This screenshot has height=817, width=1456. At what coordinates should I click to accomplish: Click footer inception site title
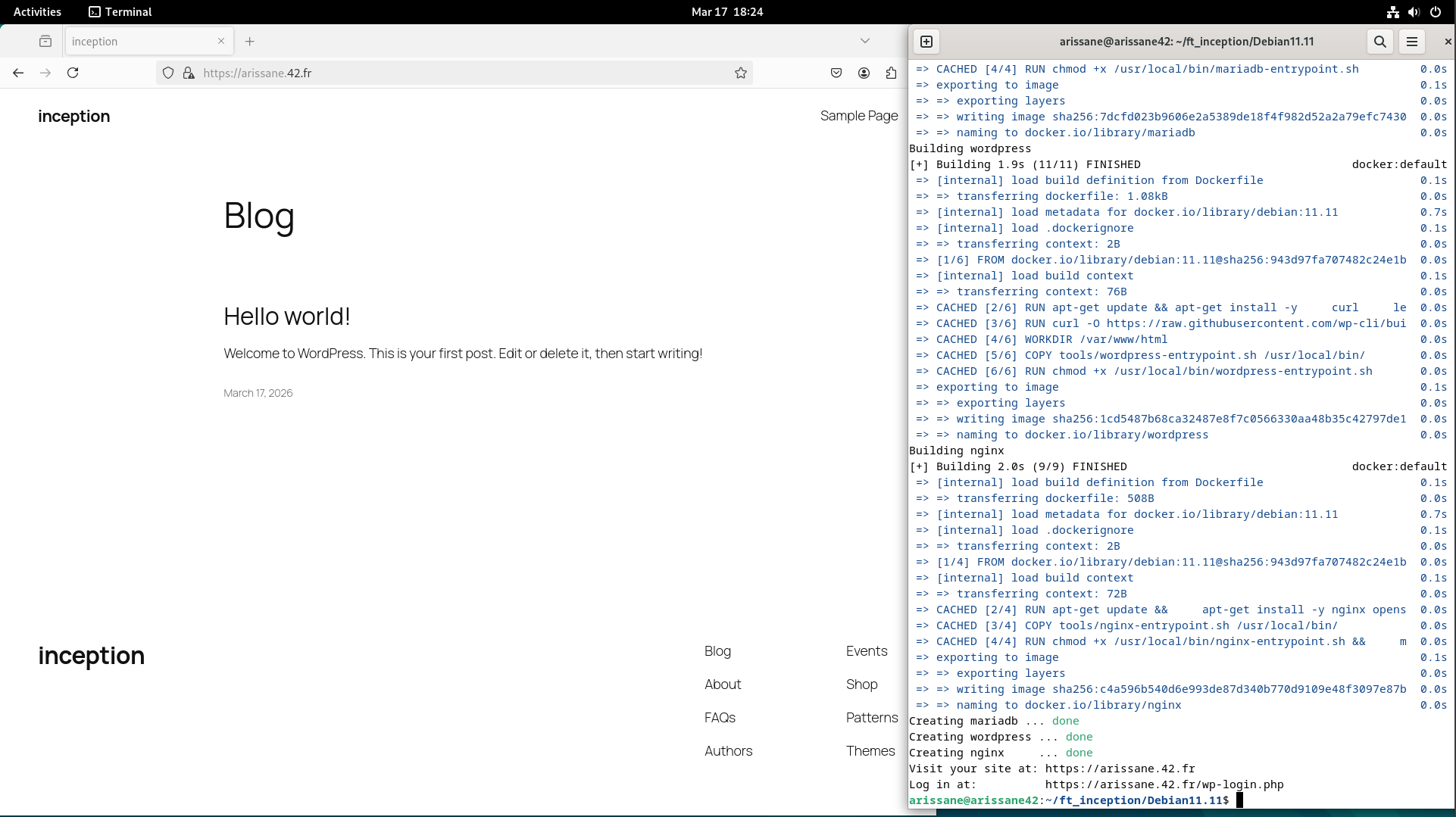click(x=92, y=656)
